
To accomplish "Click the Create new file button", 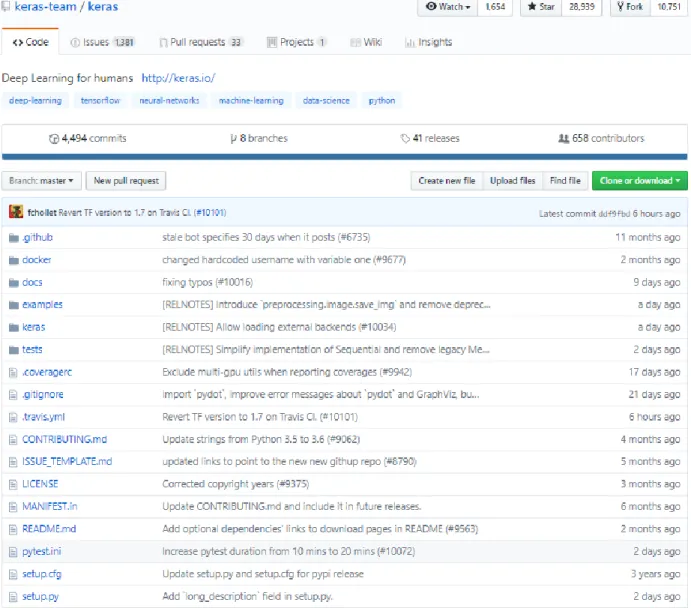I will [447, 181].
